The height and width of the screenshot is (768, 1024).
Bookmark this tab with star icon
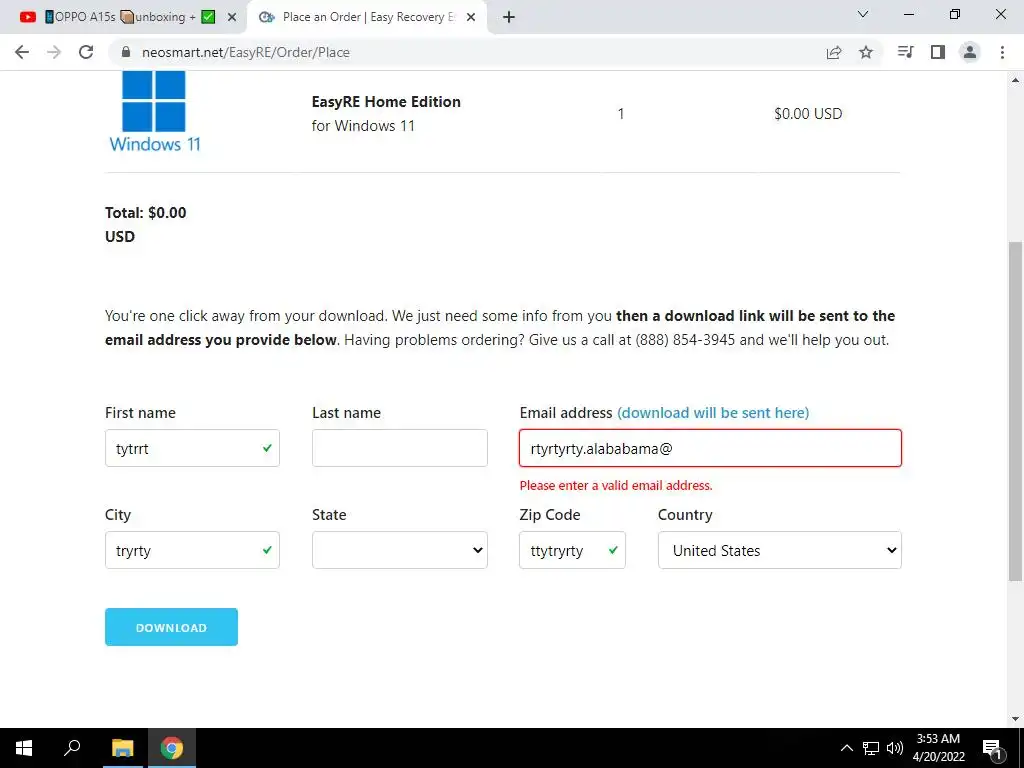coord(866,52)
